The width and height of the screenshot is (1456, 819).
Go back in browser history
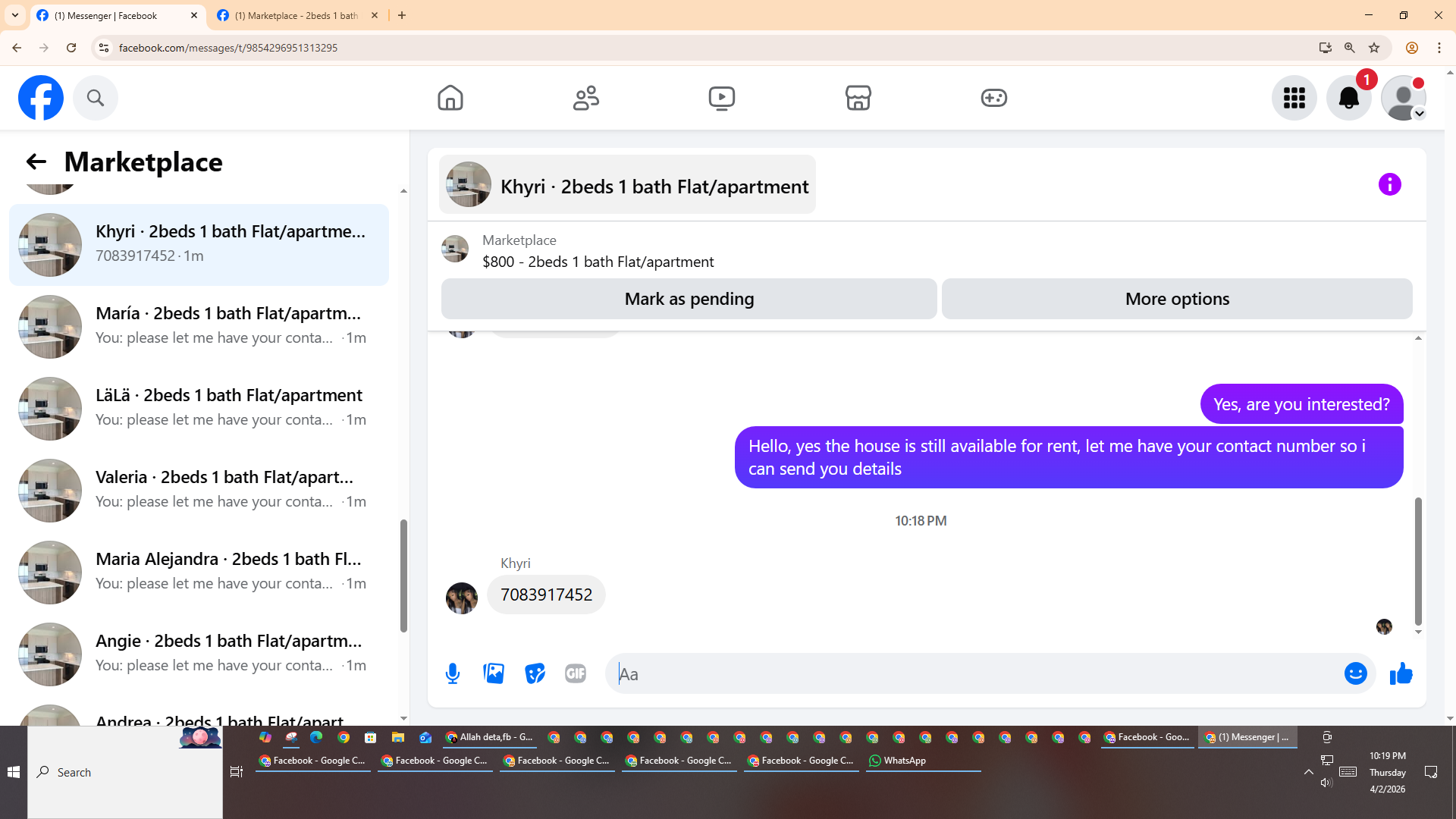(17, 48)
